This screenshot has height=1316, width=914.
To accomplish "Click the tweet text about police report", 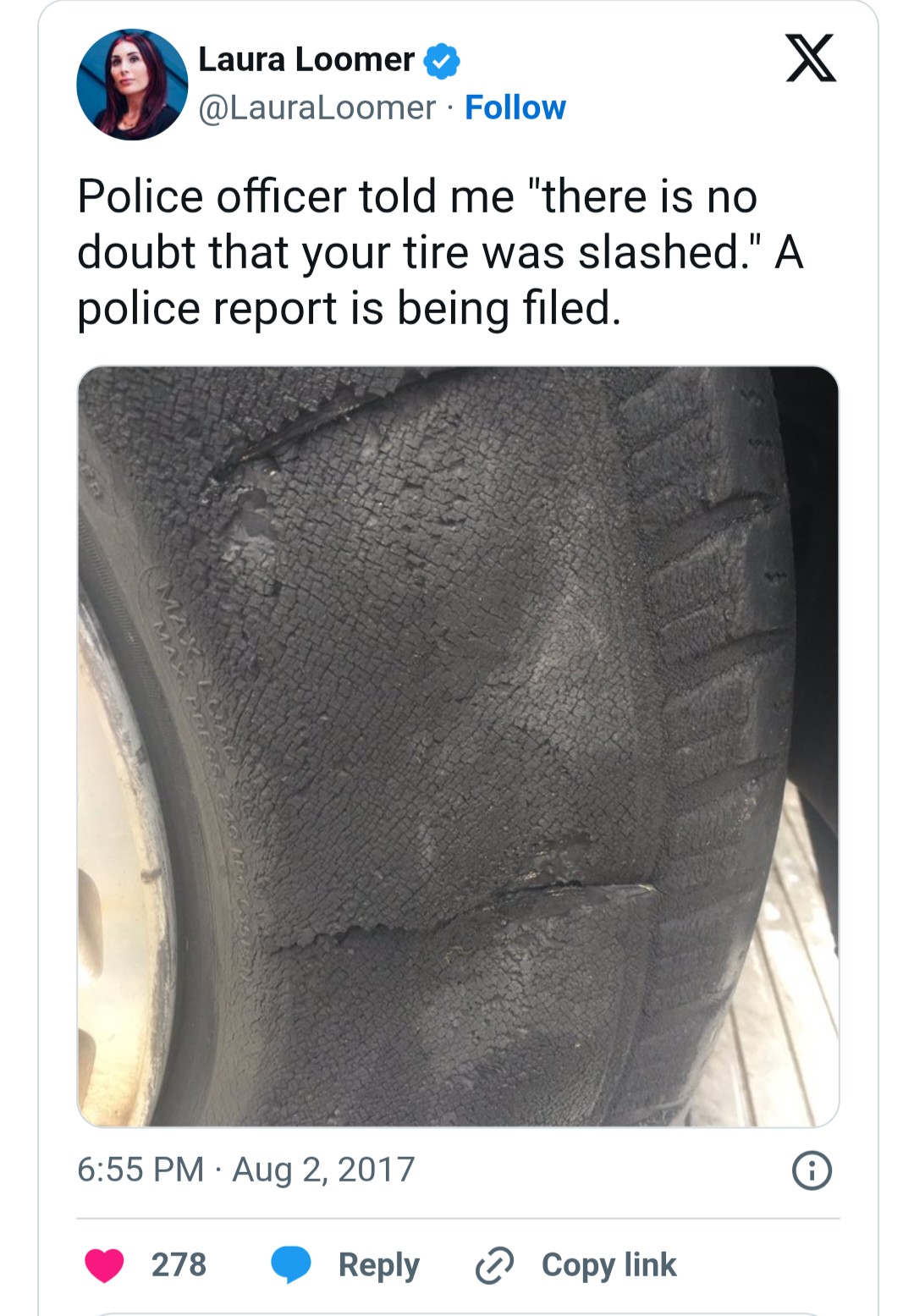I will click(x=440, y=252).
